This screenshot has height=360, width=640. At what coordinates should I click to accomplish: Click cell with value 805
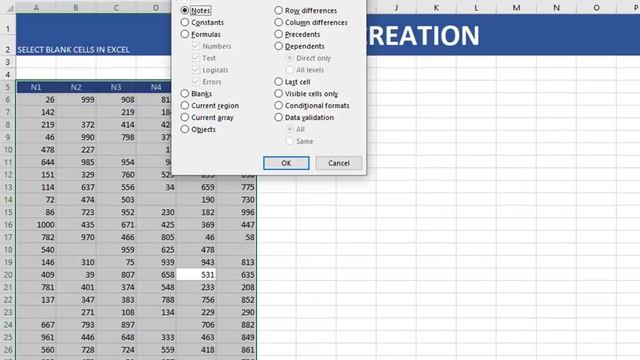tap(156, 237)
